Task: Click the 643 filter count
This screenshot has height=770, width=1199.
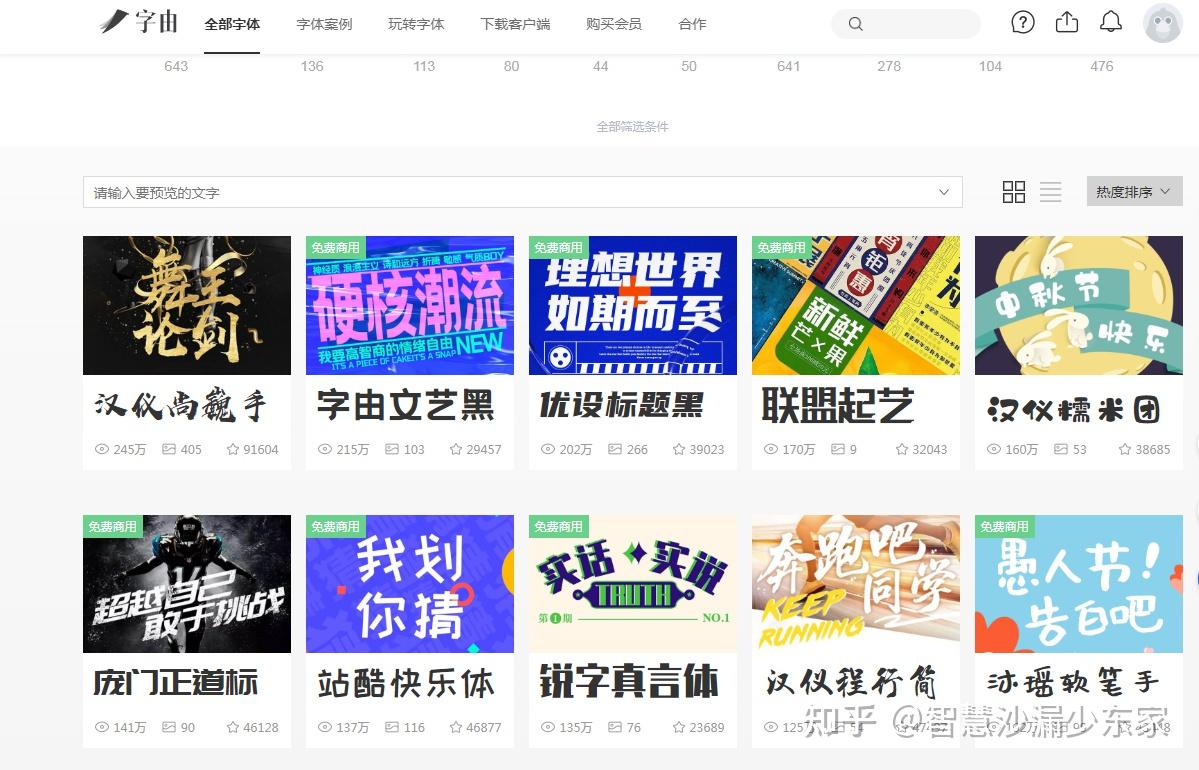Action: point(176,67)
